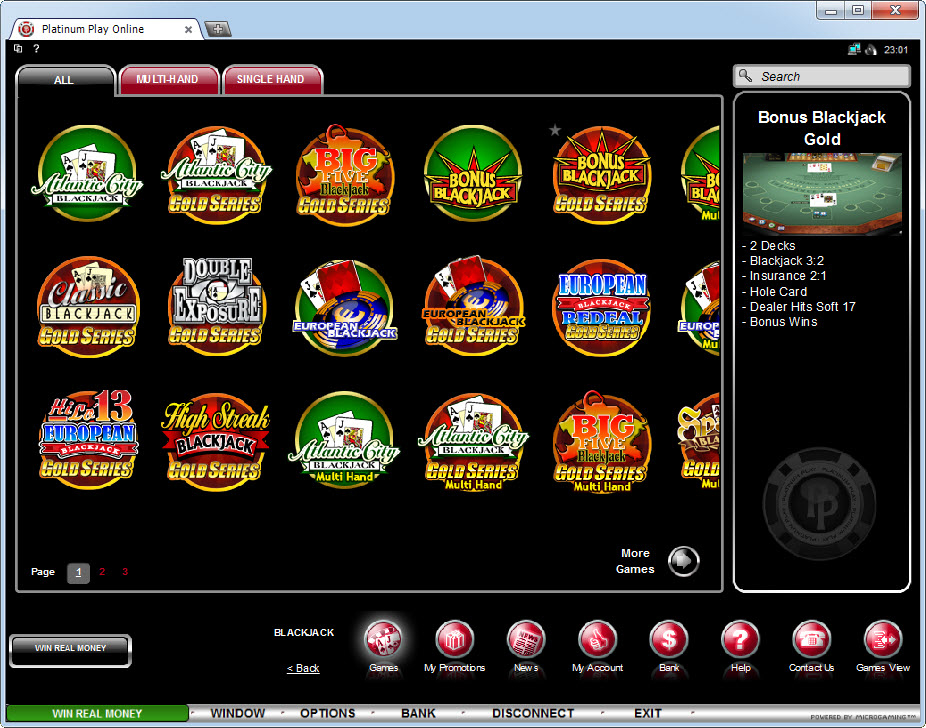Click the Games navigation icon
The image size is (926, 728).
click(x=383, y=640)
